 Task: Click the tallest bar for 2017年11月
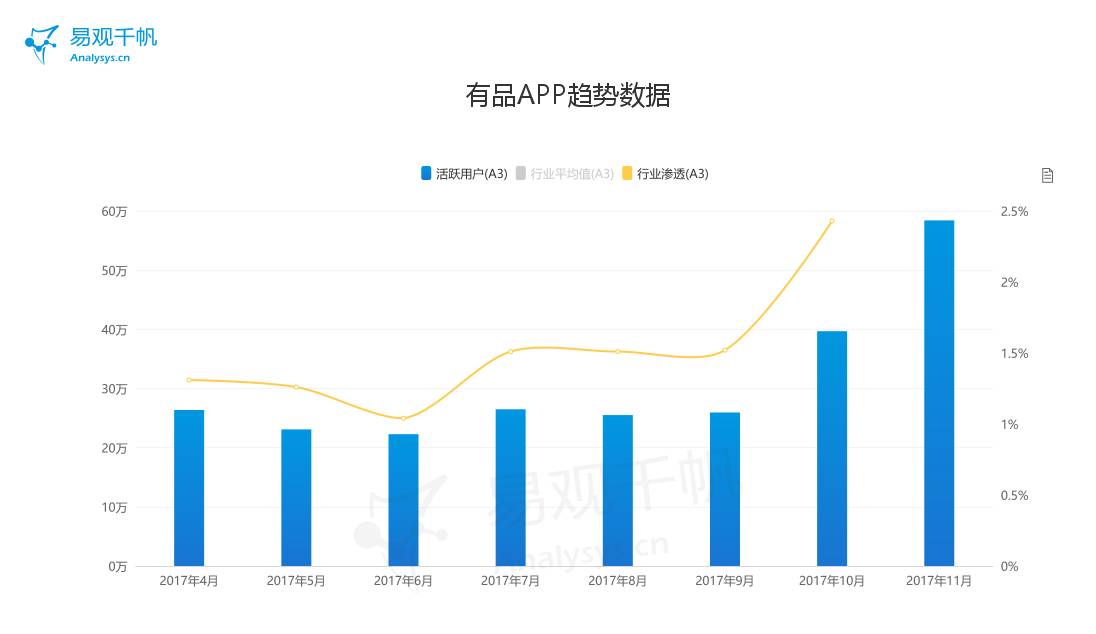tap(939, 393)
